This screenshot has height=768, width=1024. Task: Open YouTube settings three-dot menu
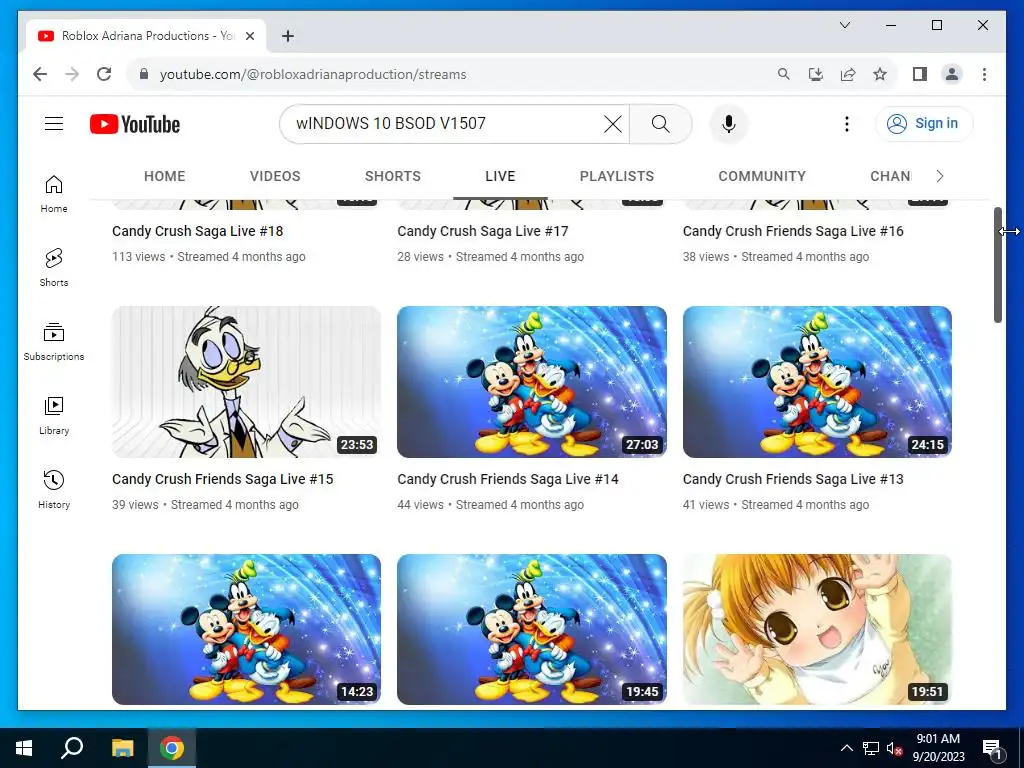tap(846, 123)
